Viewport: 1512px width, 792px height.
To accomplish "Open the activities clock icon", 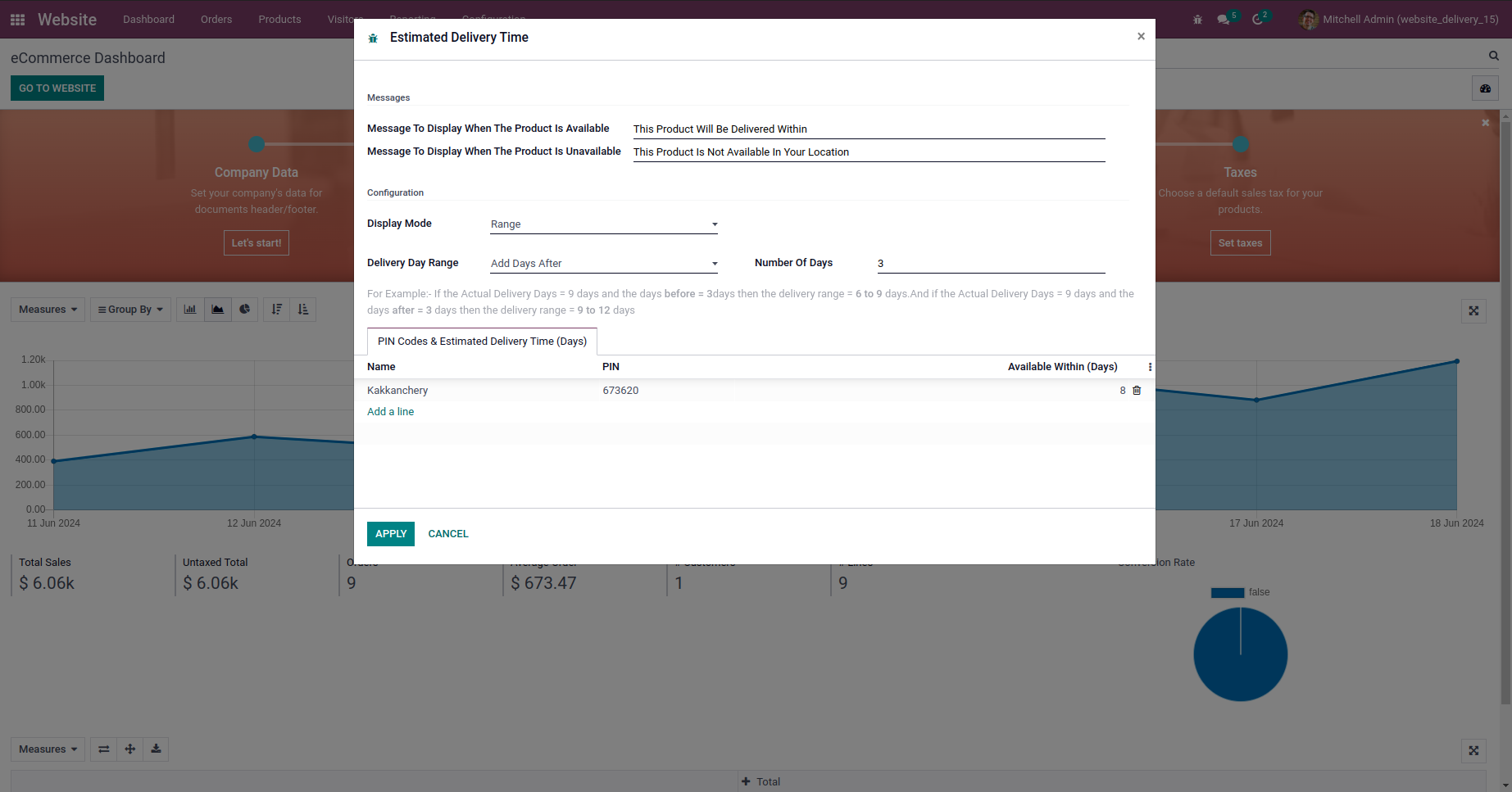I will 1257,19.
